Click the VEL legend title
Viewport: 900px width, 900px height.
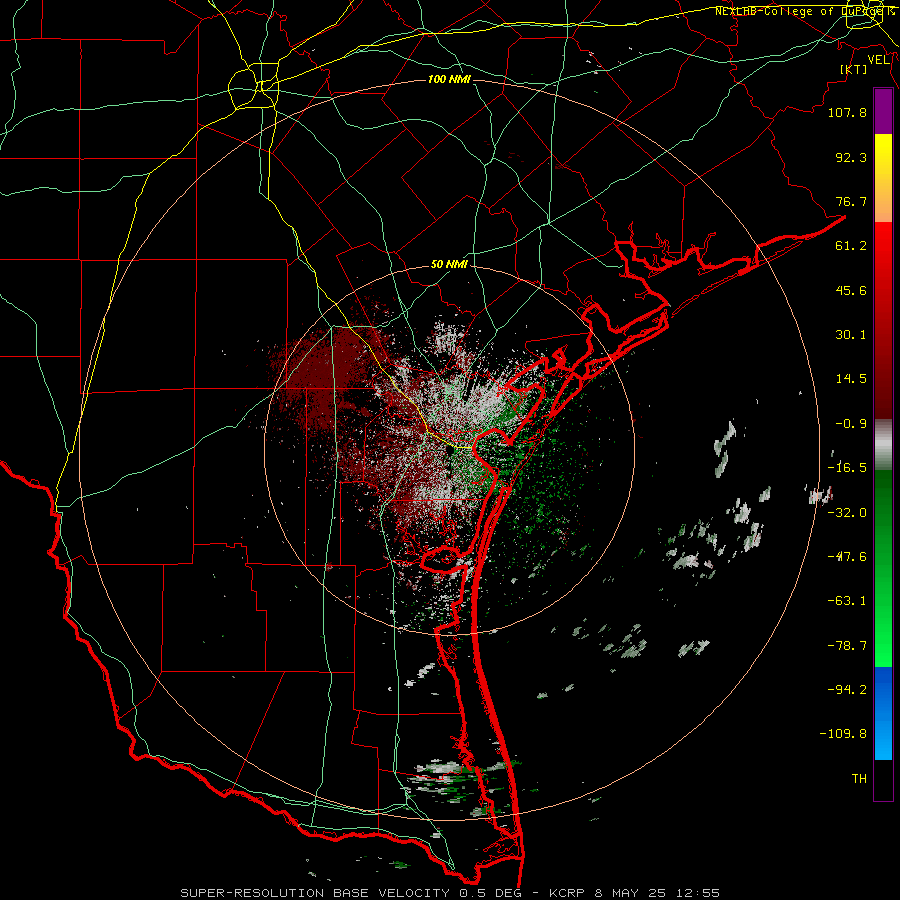878,60
